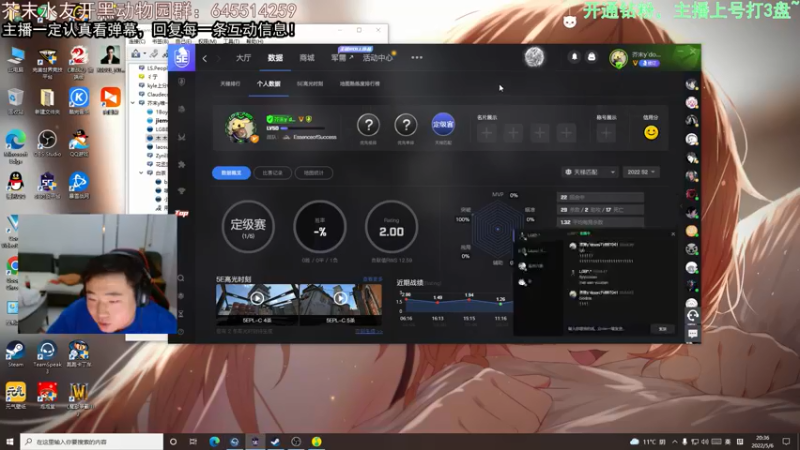Click the shield icon in 5E left sidebar
This screenshot has height=450, width=800.
click(x=182, y=82)
